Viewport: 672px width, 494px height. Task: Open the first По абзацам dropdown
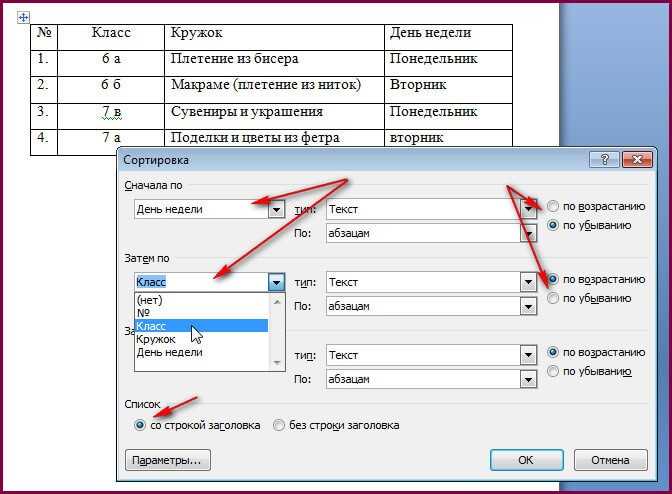click(x=528, y=234)
